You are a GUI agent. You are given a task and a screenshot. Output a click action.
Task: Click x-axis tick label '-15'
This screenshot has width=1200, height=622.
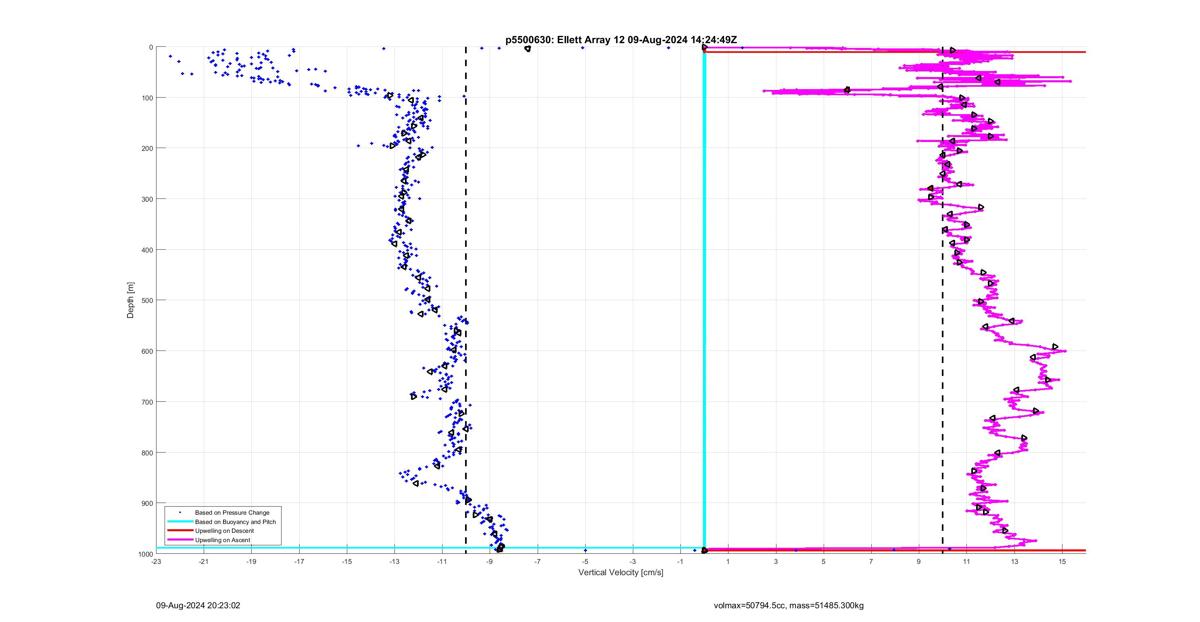pyautogui.click(x=347, y=562)
